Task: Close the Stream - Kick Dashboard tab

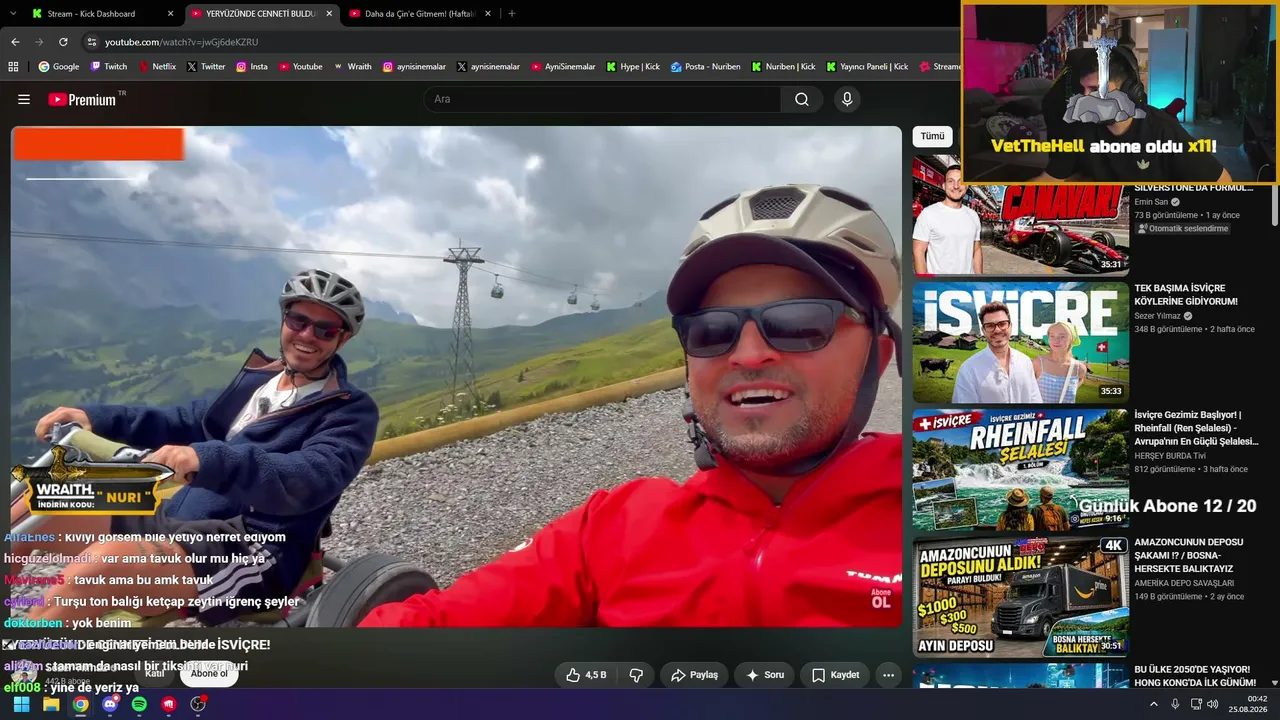Action: click(x=171, y=14)
